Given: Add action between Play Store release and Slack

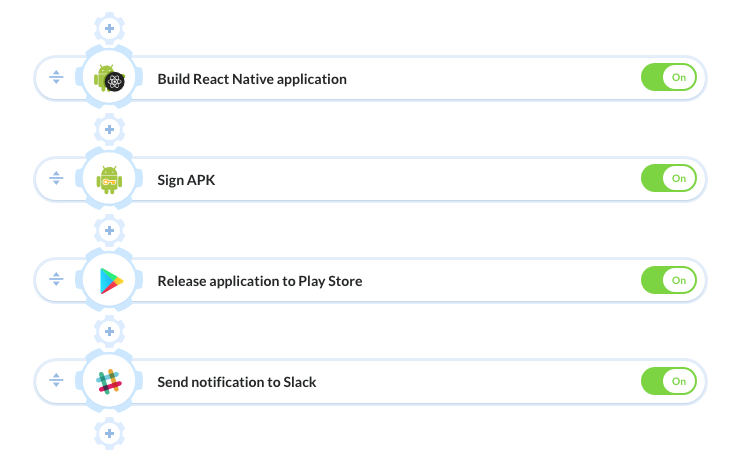Looking at the screenshot, I should pyautogui.click(x=109, y=332).
